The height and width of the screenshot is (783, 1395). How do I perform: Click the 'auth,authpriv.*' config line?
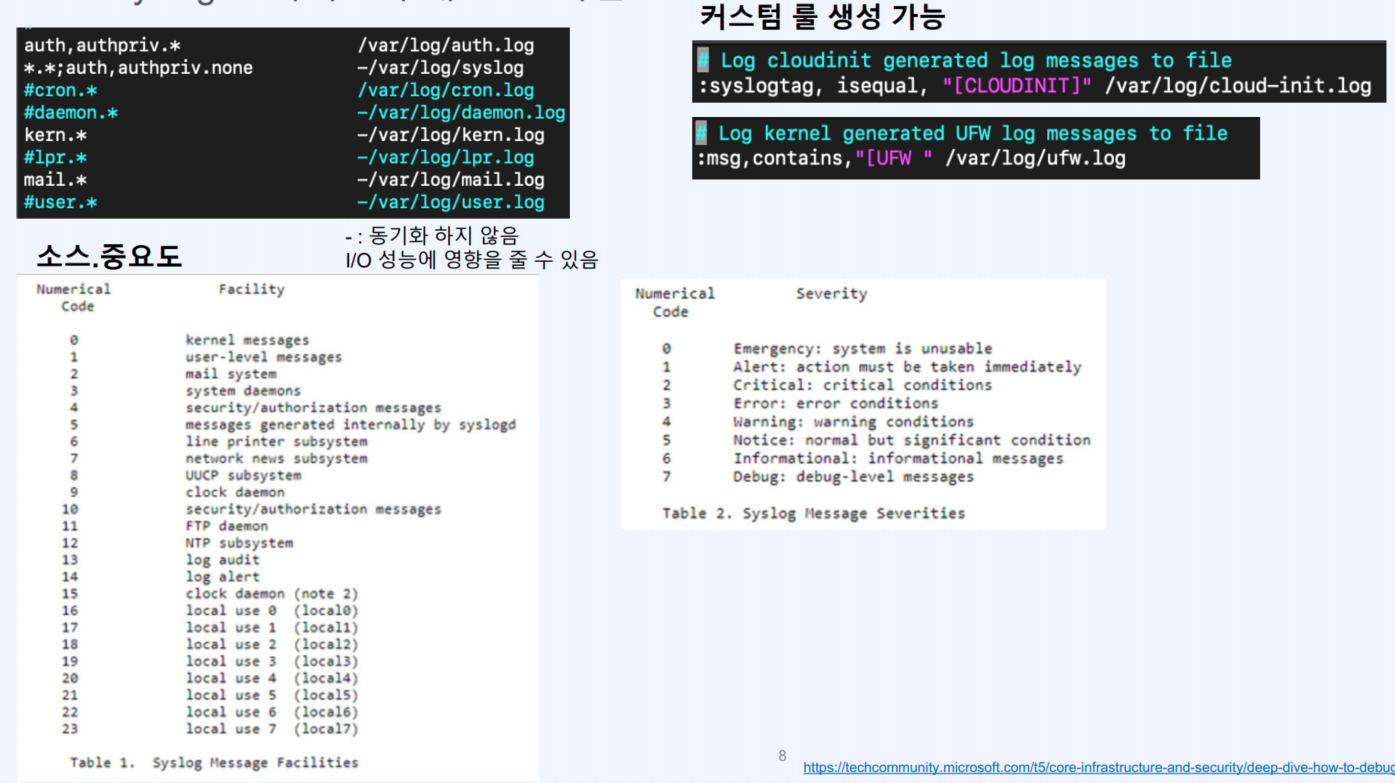pyautogui.click(x=102, y=45)
